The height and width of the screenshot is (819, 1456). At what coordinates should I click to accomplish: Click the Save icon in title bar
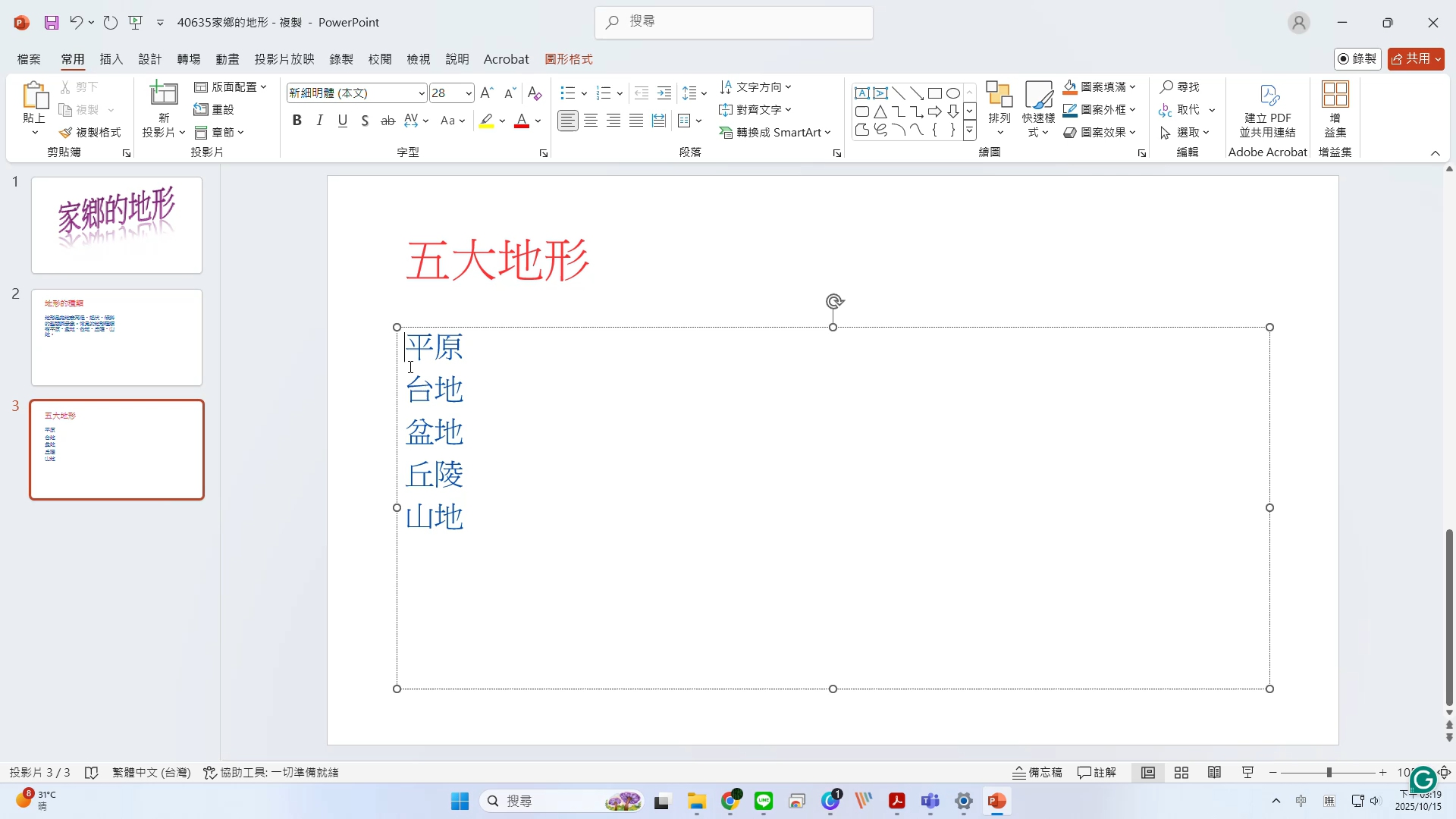pos(52,23)
